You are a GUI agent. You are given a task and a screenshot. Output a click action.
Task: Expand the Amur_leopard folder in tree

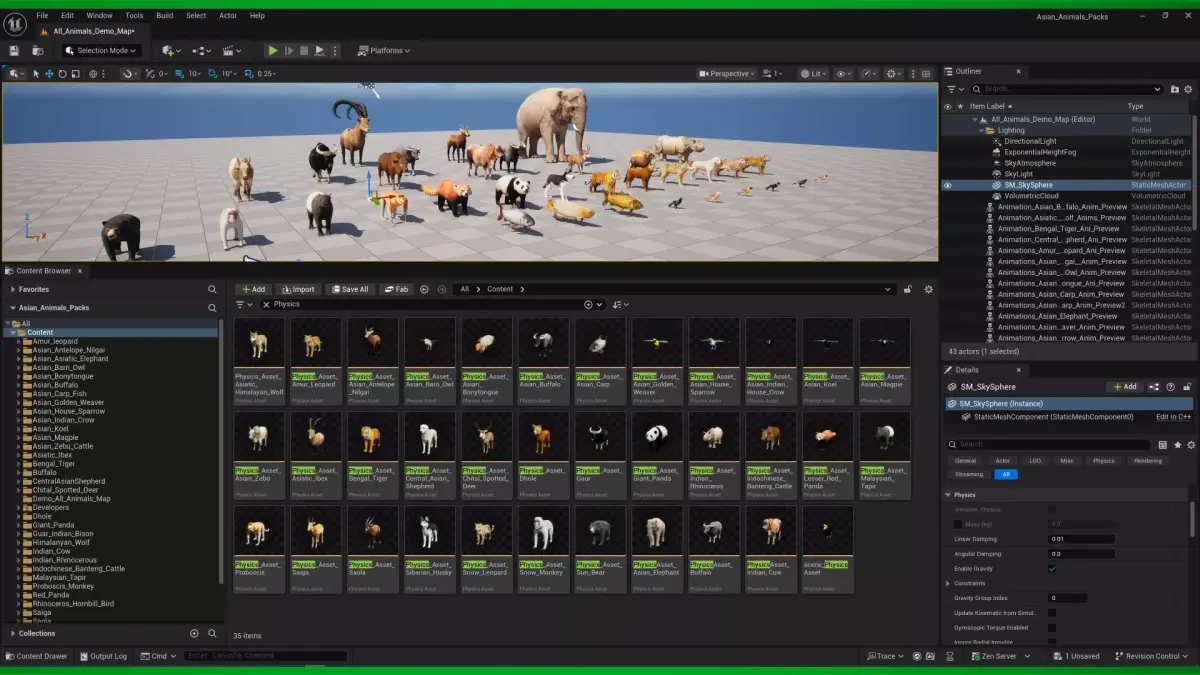click(19, 341)
